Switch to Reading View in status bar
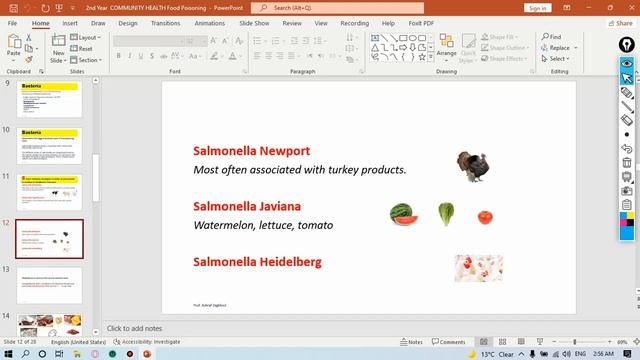Image resolution: width=640 pixels, height=360 pixels. tap(521, 342)
